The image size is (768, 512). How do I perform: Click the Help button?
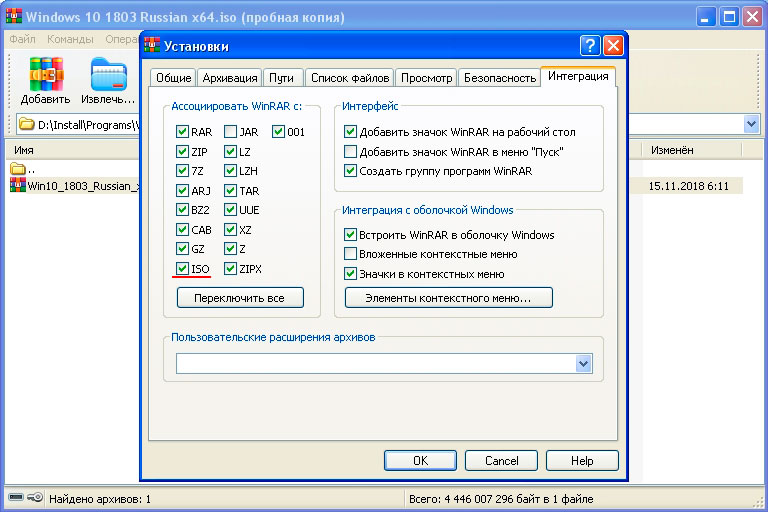pos(582,461)
